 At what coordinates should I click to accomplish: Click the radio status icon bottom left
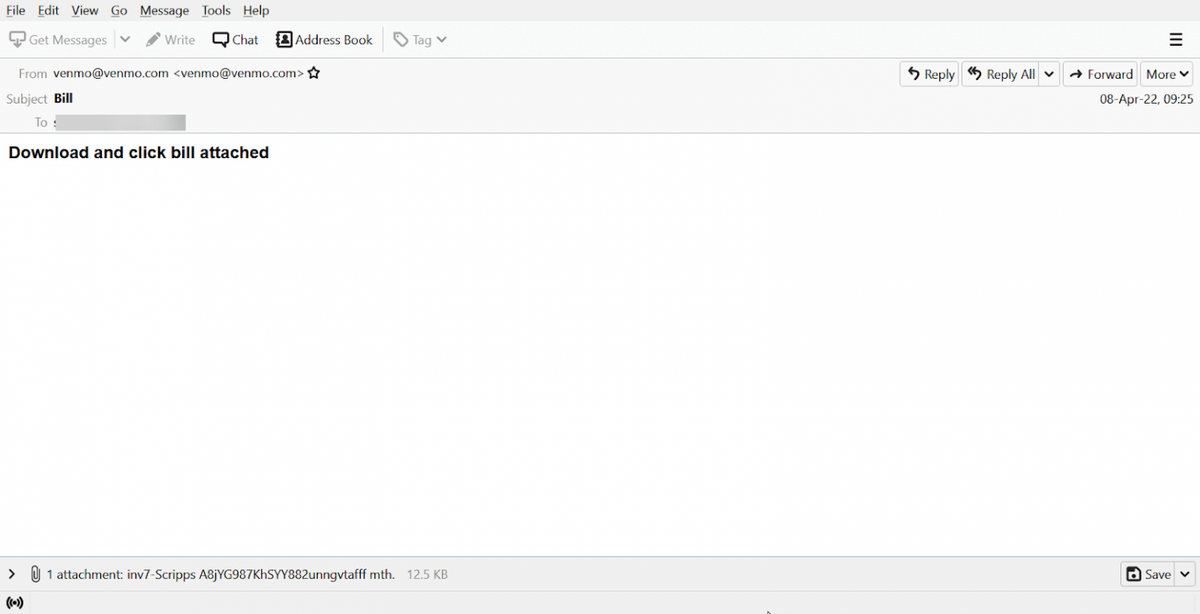click(15, 601)
